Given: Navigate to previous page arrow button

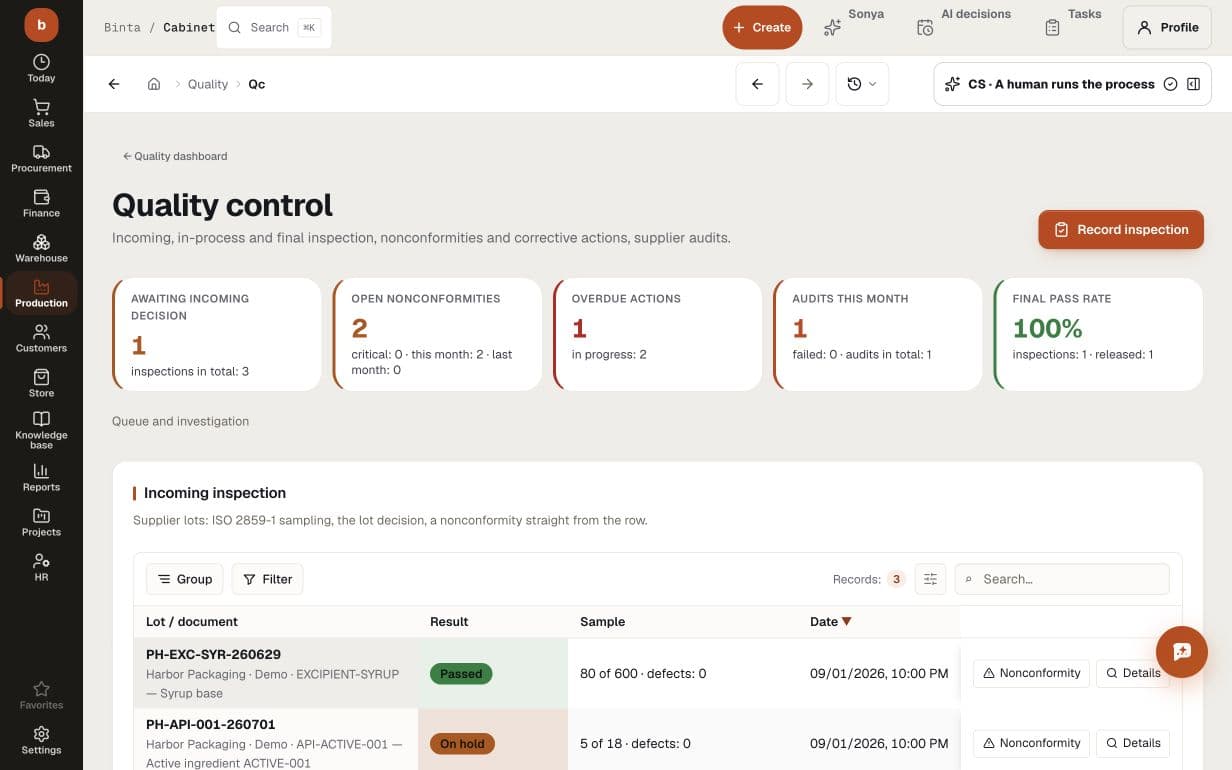Looking at the screenshot, I should 757,84.
